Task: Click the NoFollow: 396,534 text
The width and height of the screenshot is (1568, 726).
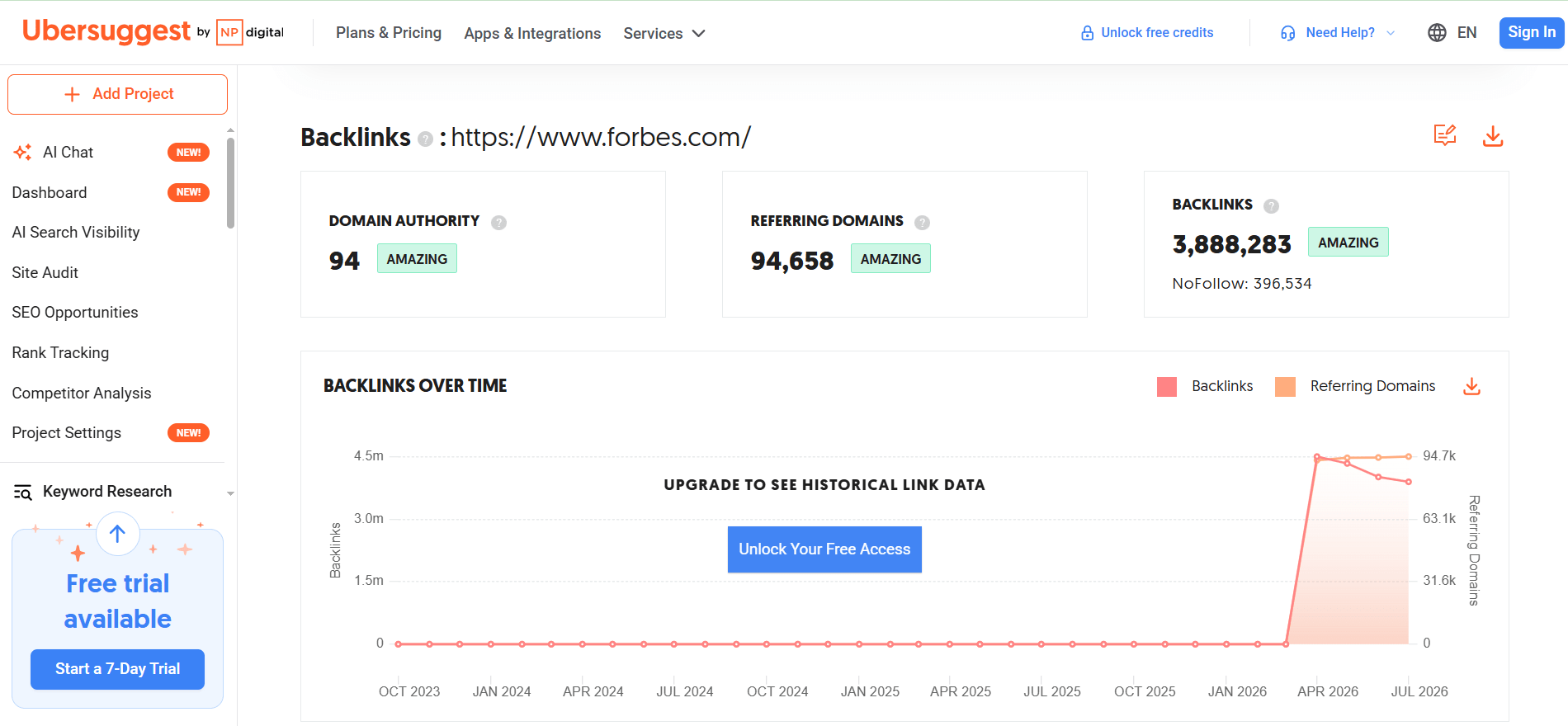Action: 1242,284
